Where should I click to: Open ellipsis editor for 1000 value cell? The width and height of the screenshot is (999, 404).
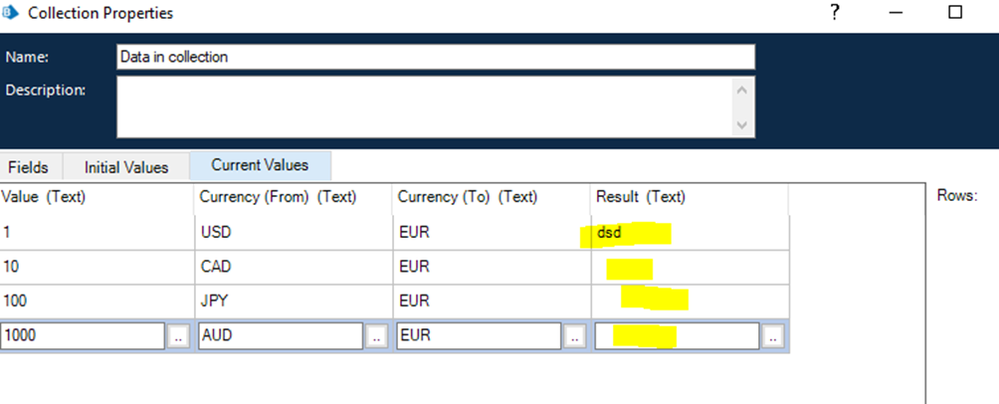click(x=178, y=337)
